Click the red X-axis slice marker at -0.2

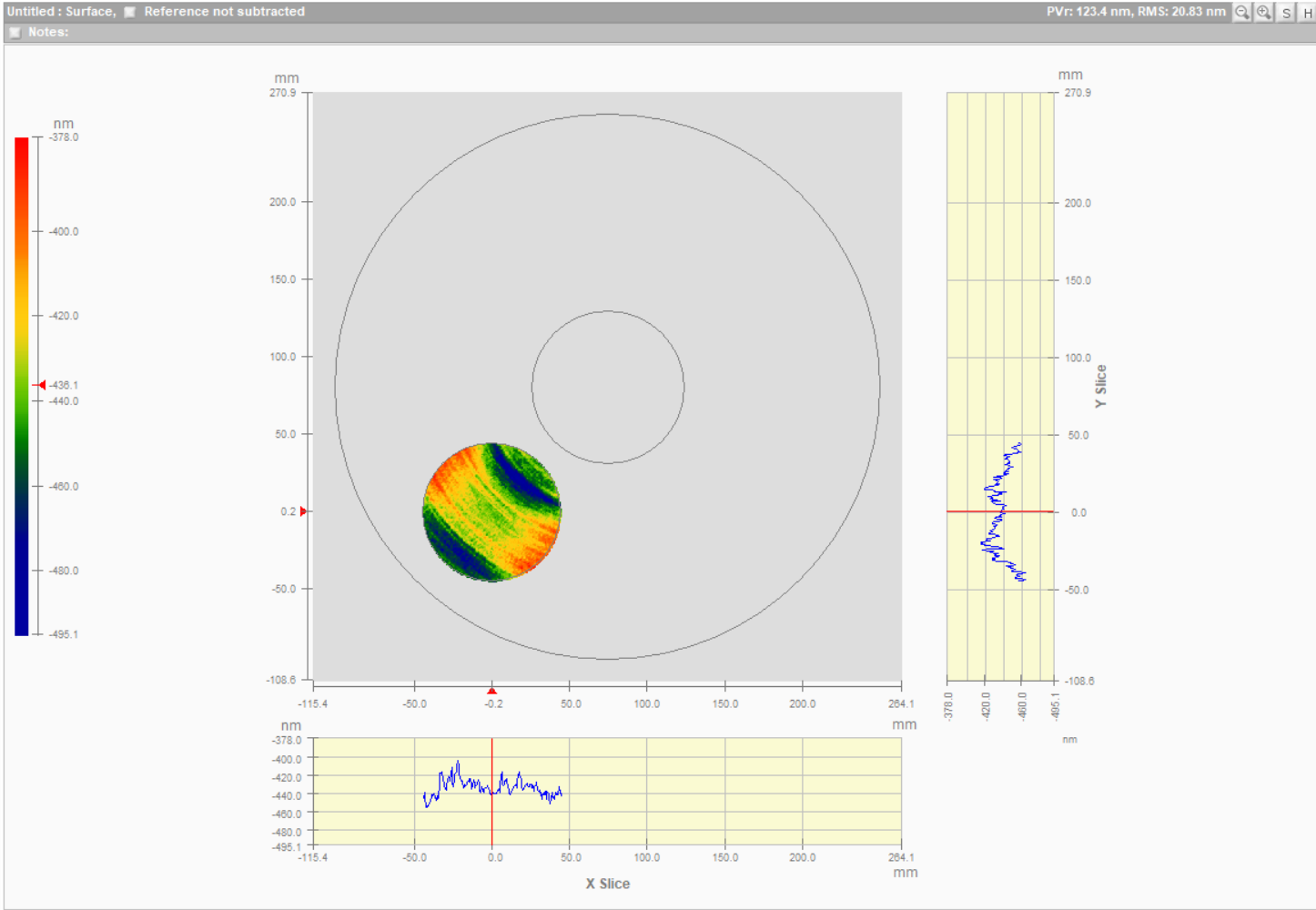click(491, 691)
